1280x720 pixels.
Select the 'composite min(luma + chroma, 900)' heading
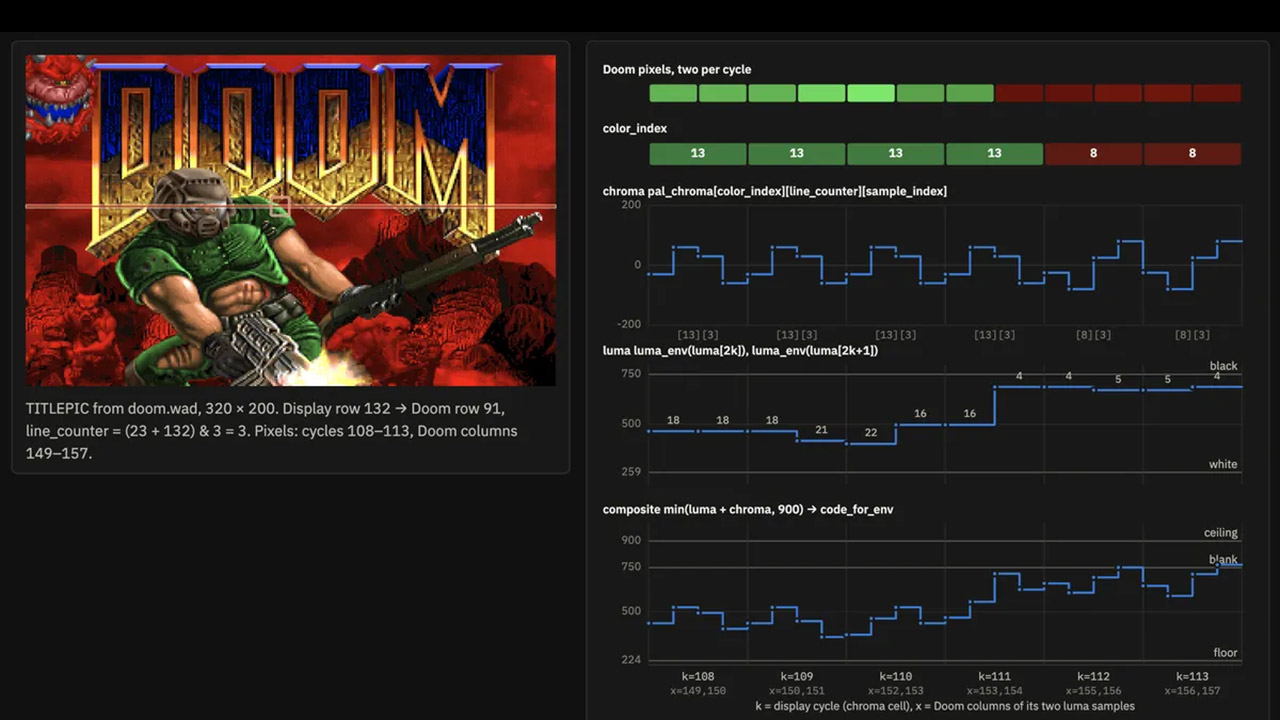[748, 509]
